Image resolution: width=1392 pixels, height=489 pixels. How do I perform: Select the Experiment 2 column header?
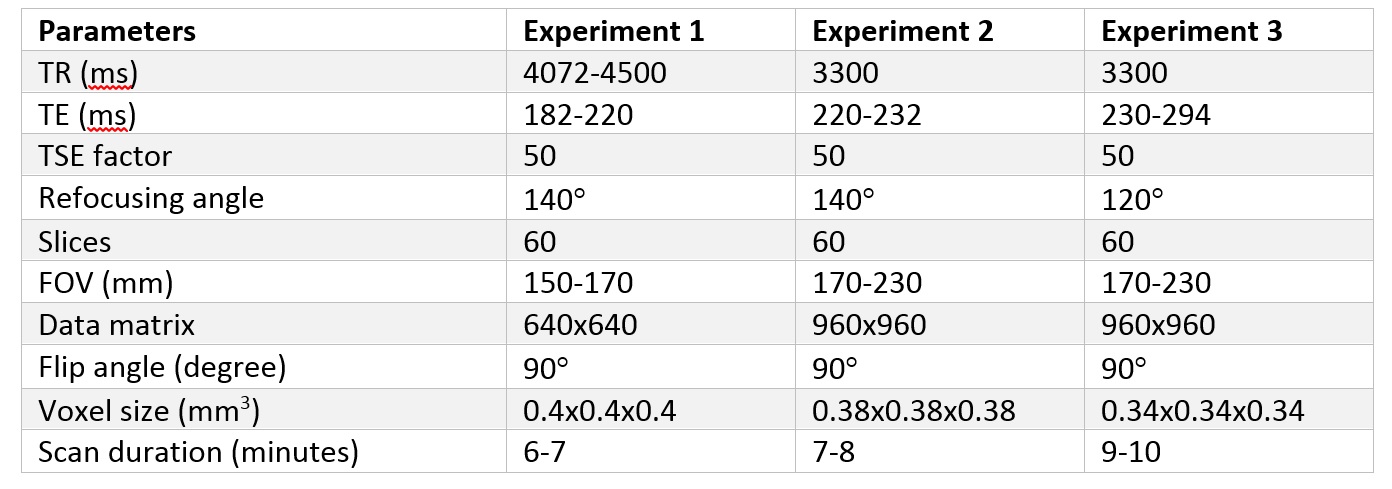(903, 31)
